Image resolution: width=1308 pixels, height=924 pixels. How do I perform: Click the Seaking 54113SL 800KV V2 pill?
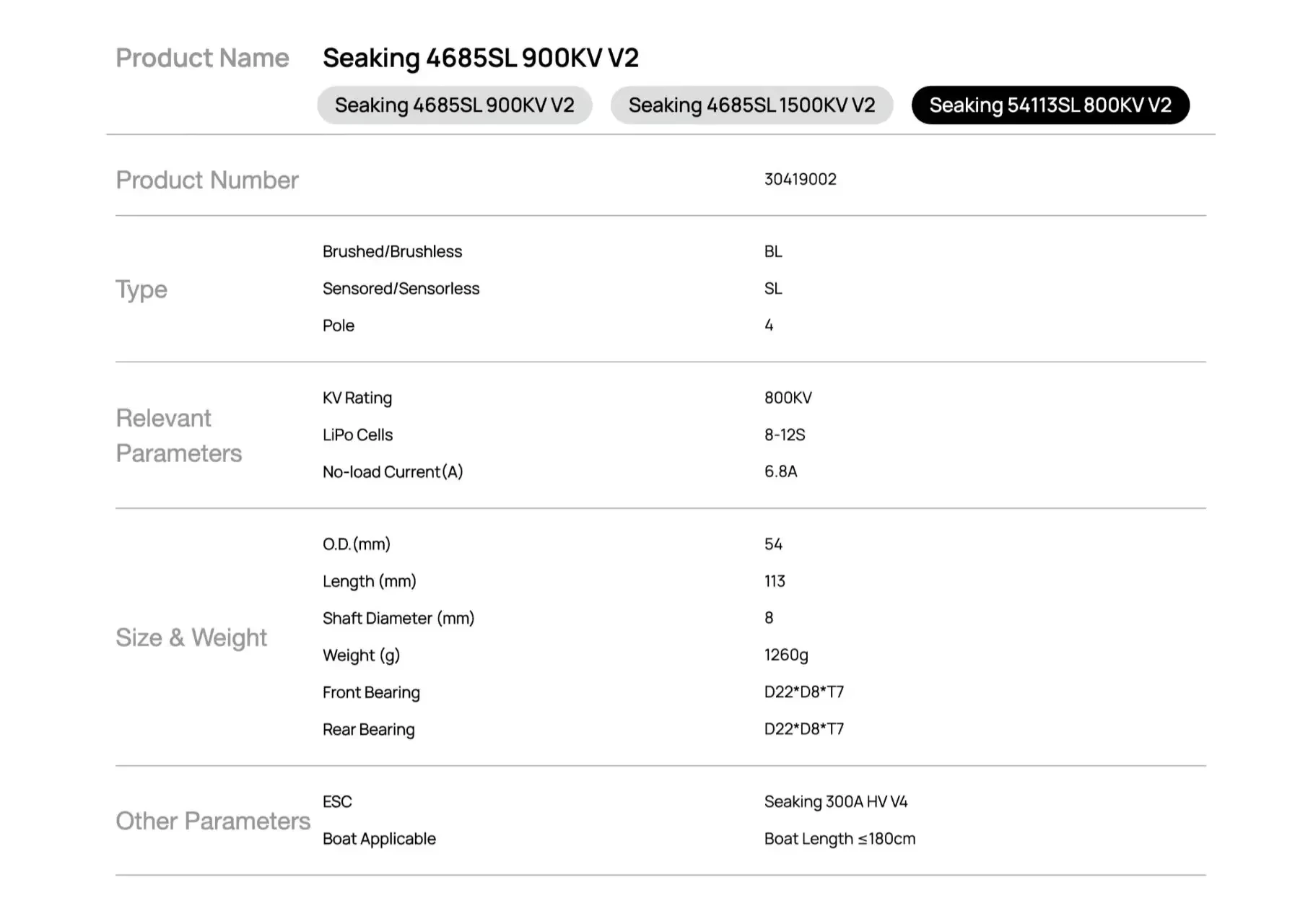pos(1050,105)
